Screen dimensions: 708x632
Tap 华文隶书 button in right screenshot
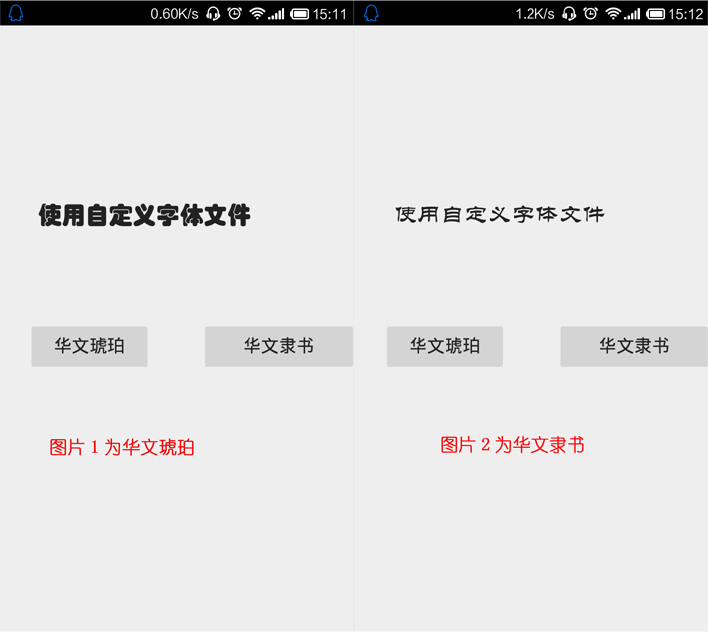click(634, 346)
